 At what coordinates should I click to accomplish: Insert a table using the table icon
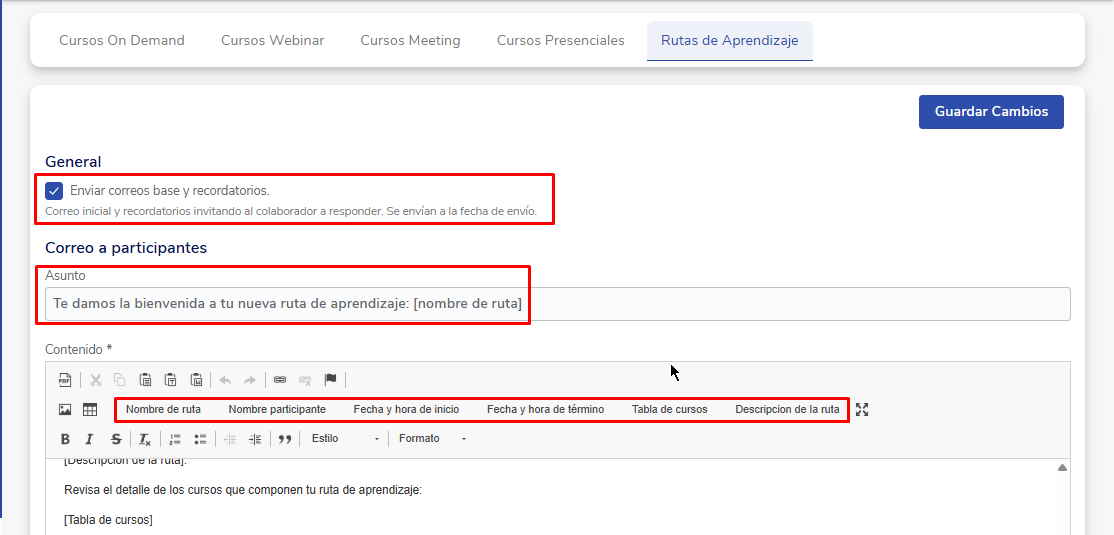(x=90, y=410)
